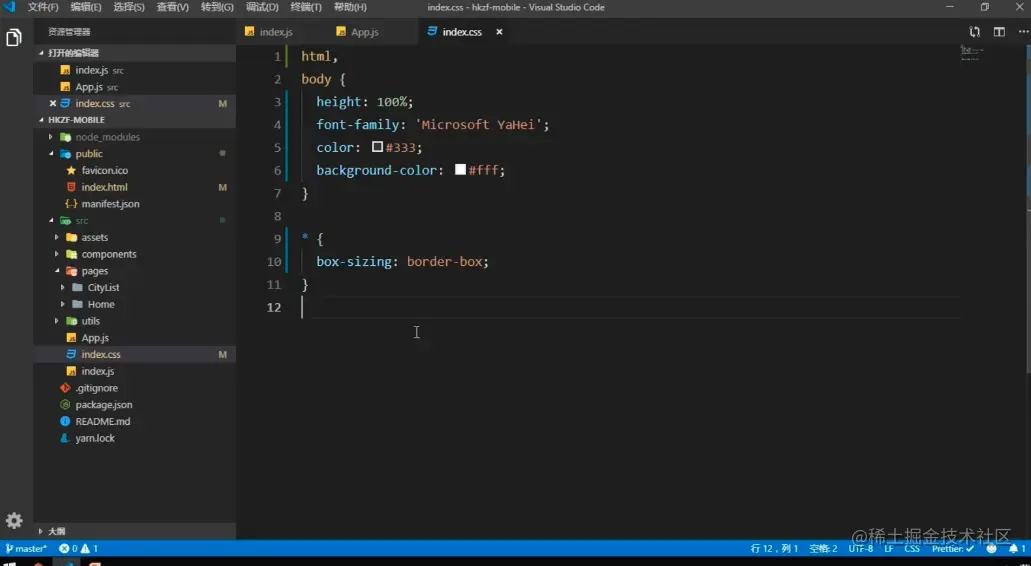Open manifest.json in explorer tree
Image resolution: width=1031 pixels, height=566 pixels.
click(110, 204)
